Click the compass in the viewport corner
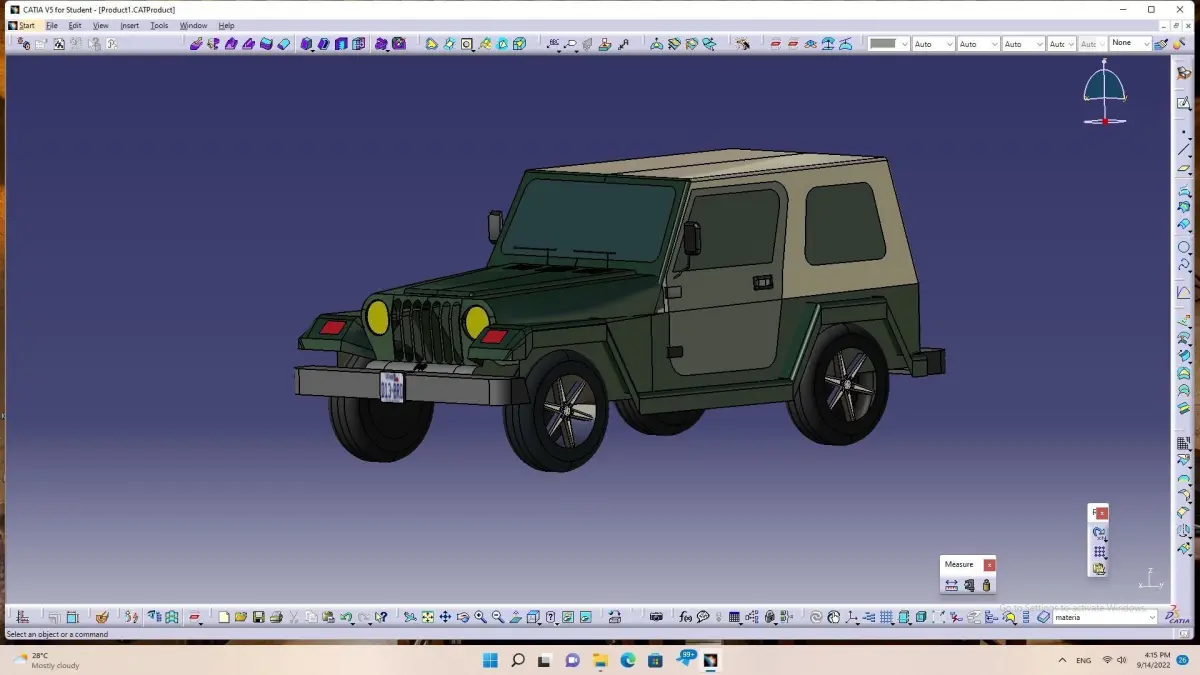Viewport: 1200px width, 675px height. [x=1104, y=92]
